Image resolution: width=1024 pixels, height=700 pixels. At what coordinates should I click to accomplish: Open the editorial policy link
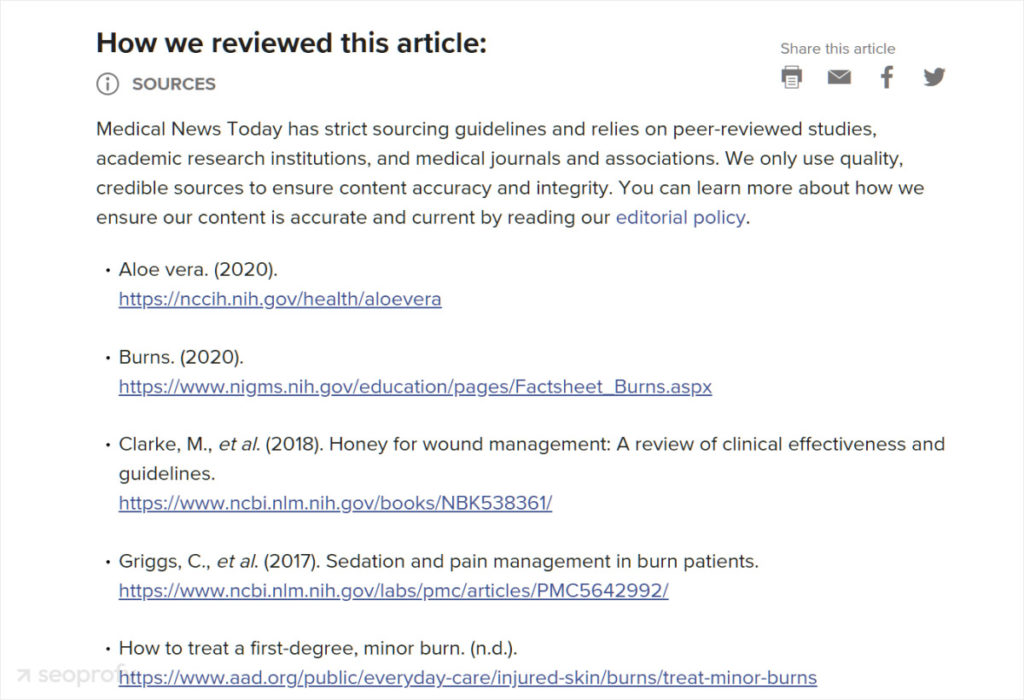coord(680,217)
